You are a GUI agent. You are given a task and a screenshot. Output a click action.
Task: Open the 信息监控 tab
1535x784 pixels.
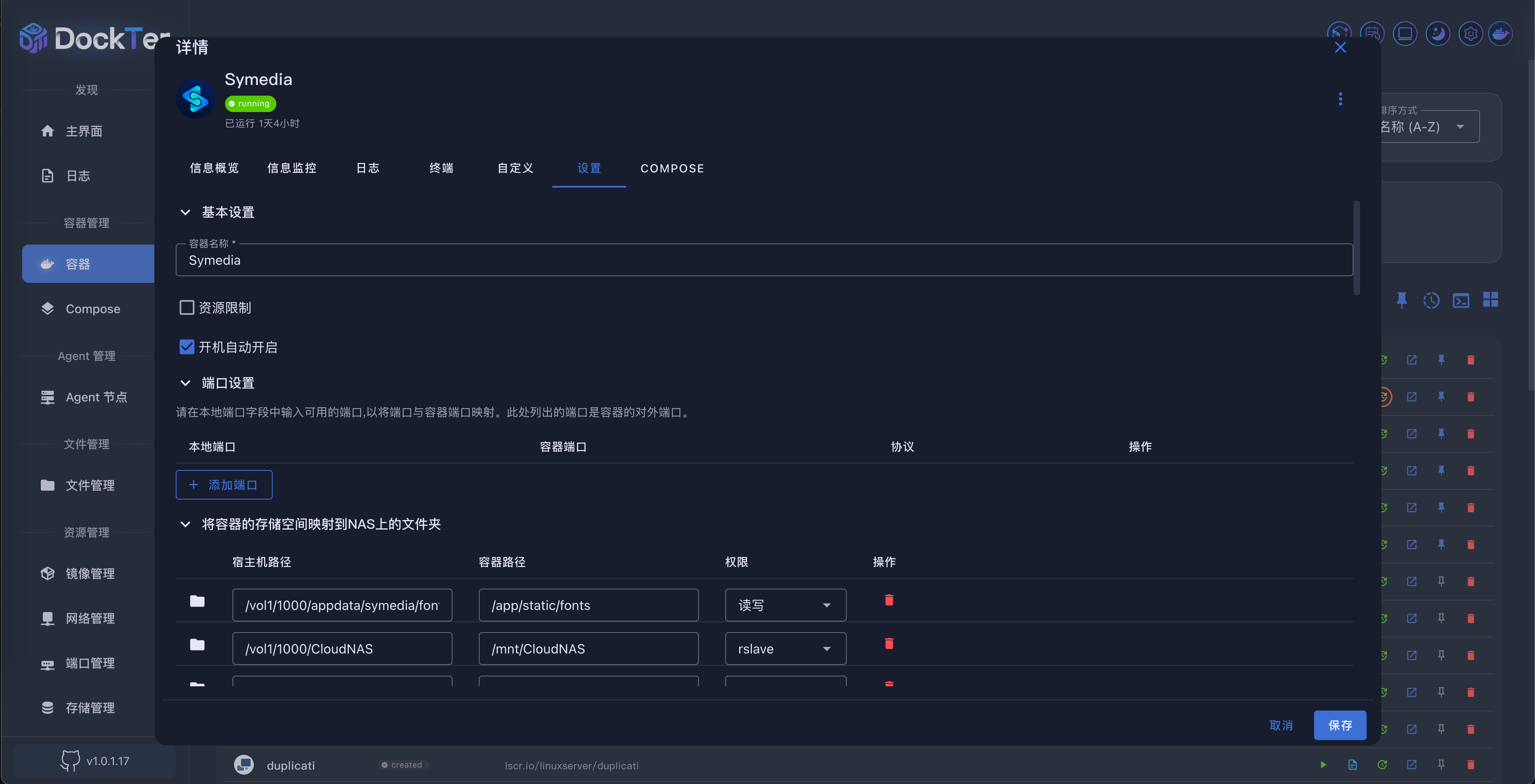[292, 169]
